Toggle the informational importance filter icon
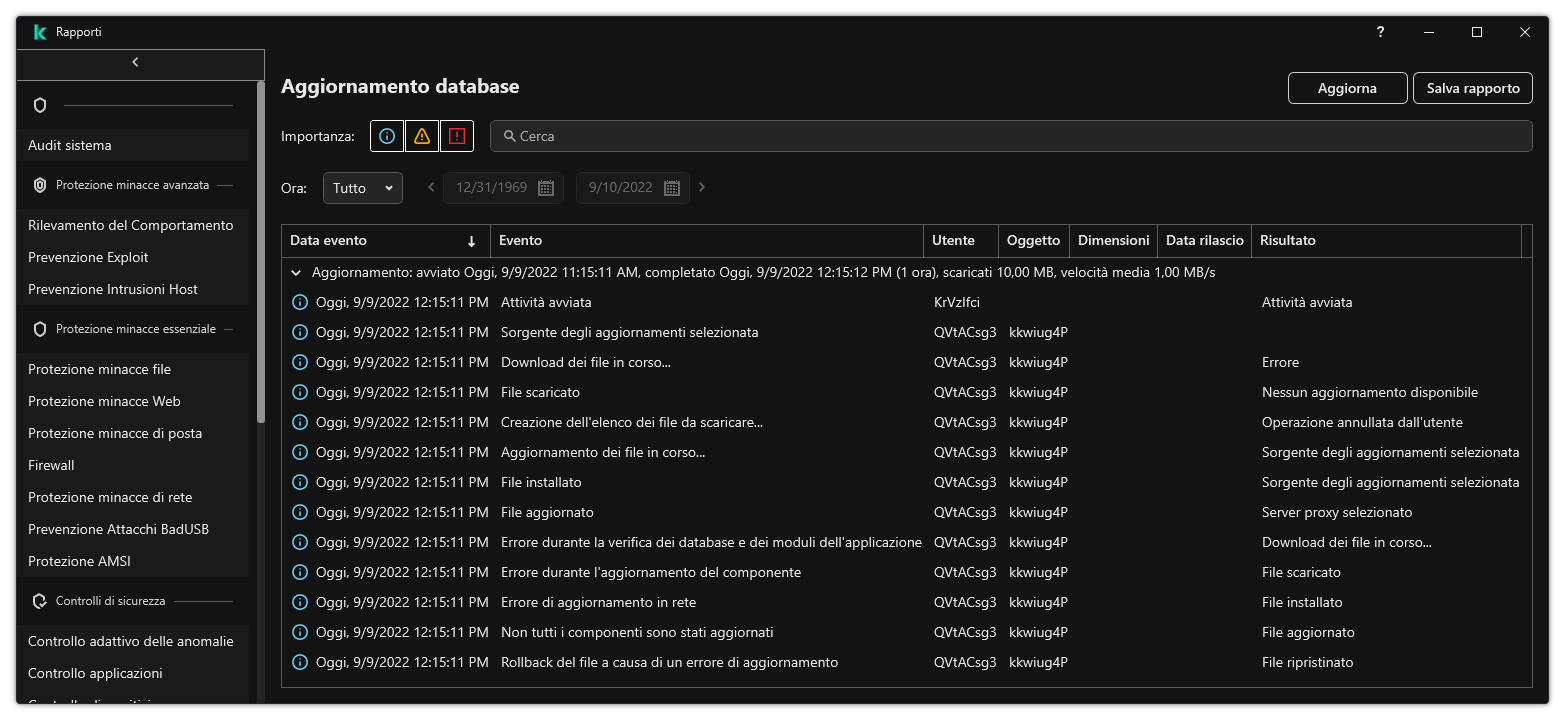The image size is (1565, 720). pos(387,136)
